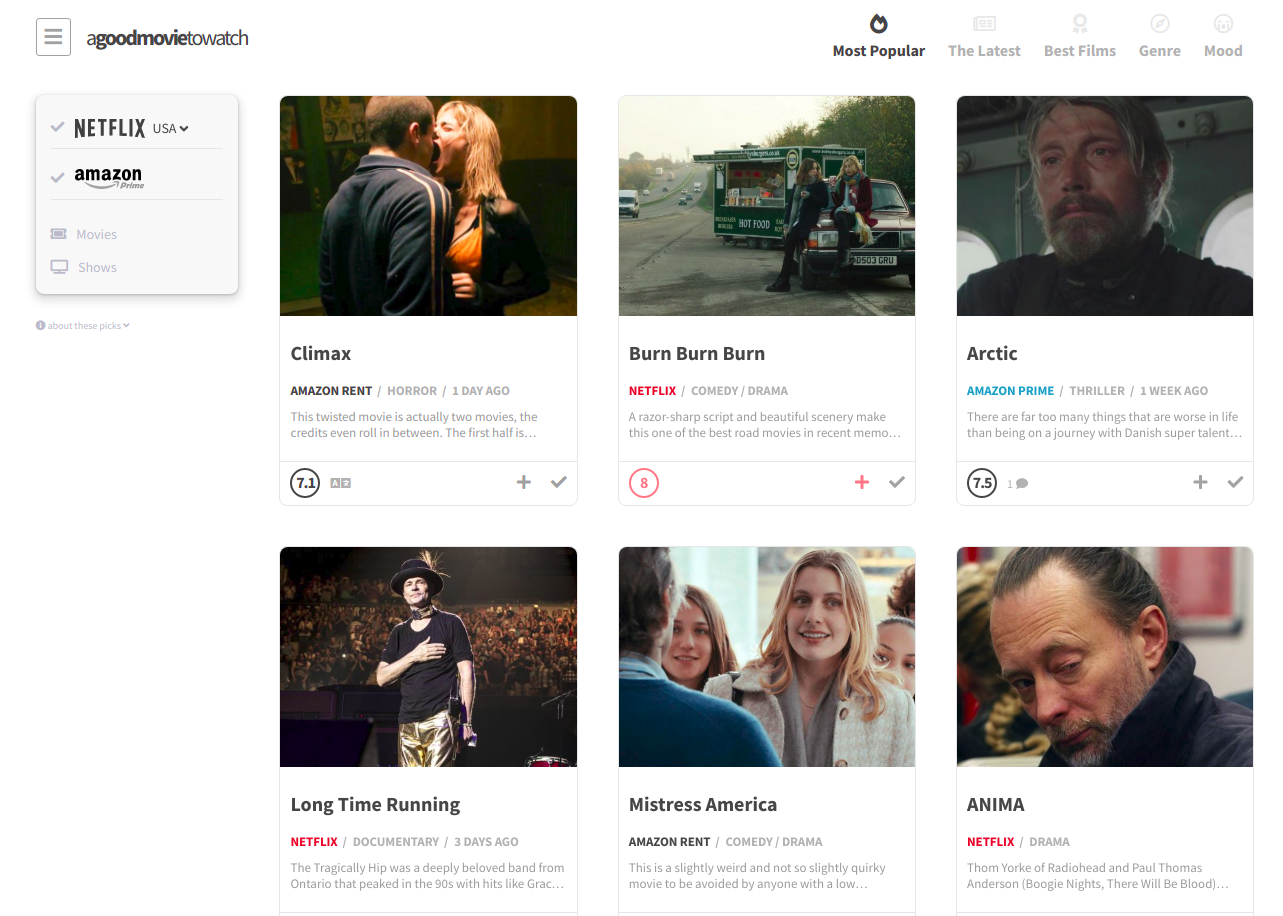Toggle the Netflix service checkmark
This screenshot has width=1283, height=916.
click(58, 127)
